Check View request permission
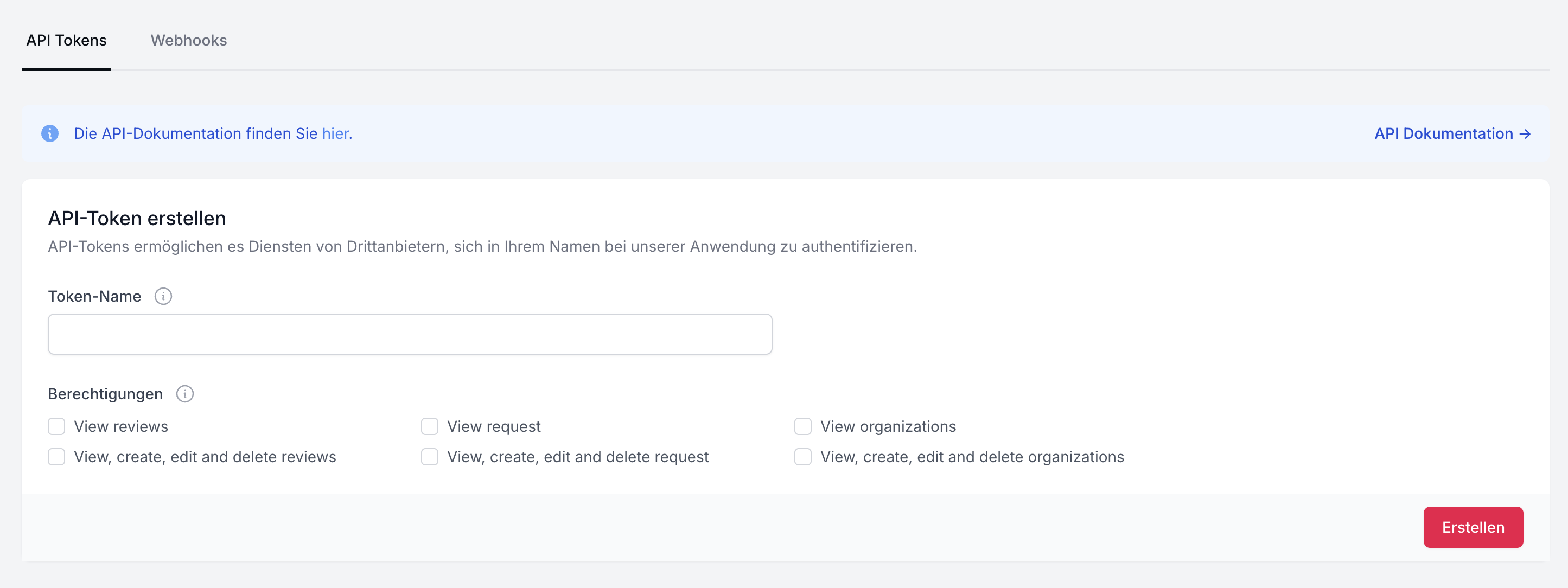1568x588 pixels. point(430,426)
